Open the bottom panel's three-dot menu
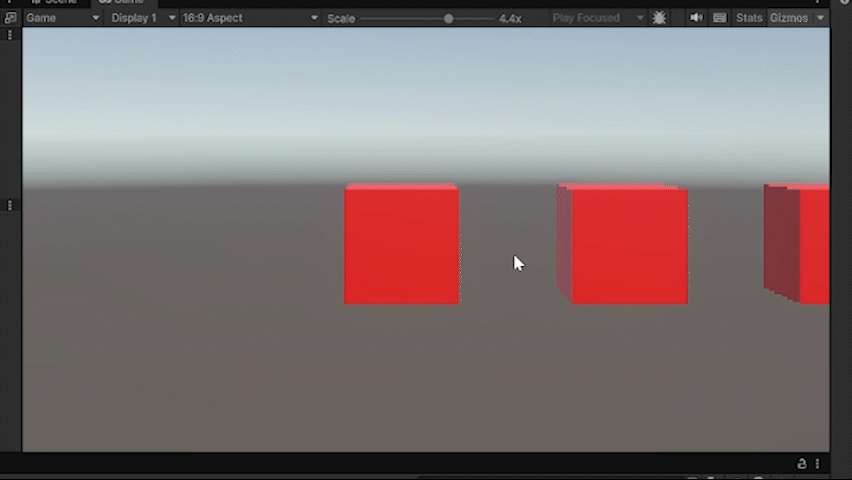This screenshot has height=480, width=852. tap(818, 464)
